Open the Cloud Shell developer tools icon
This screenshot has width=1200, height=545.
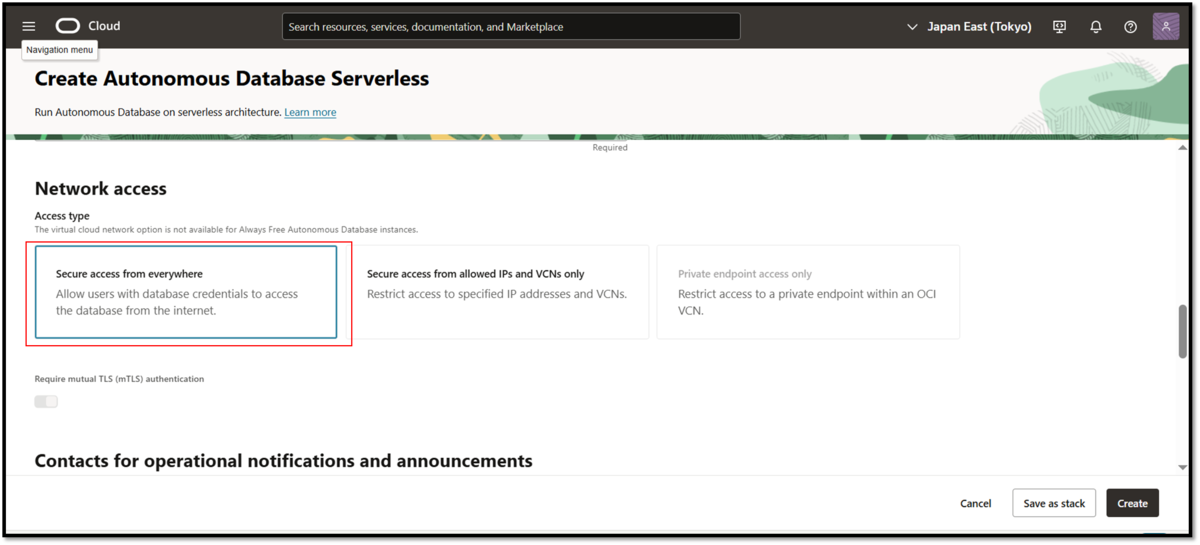[1060, 27]
